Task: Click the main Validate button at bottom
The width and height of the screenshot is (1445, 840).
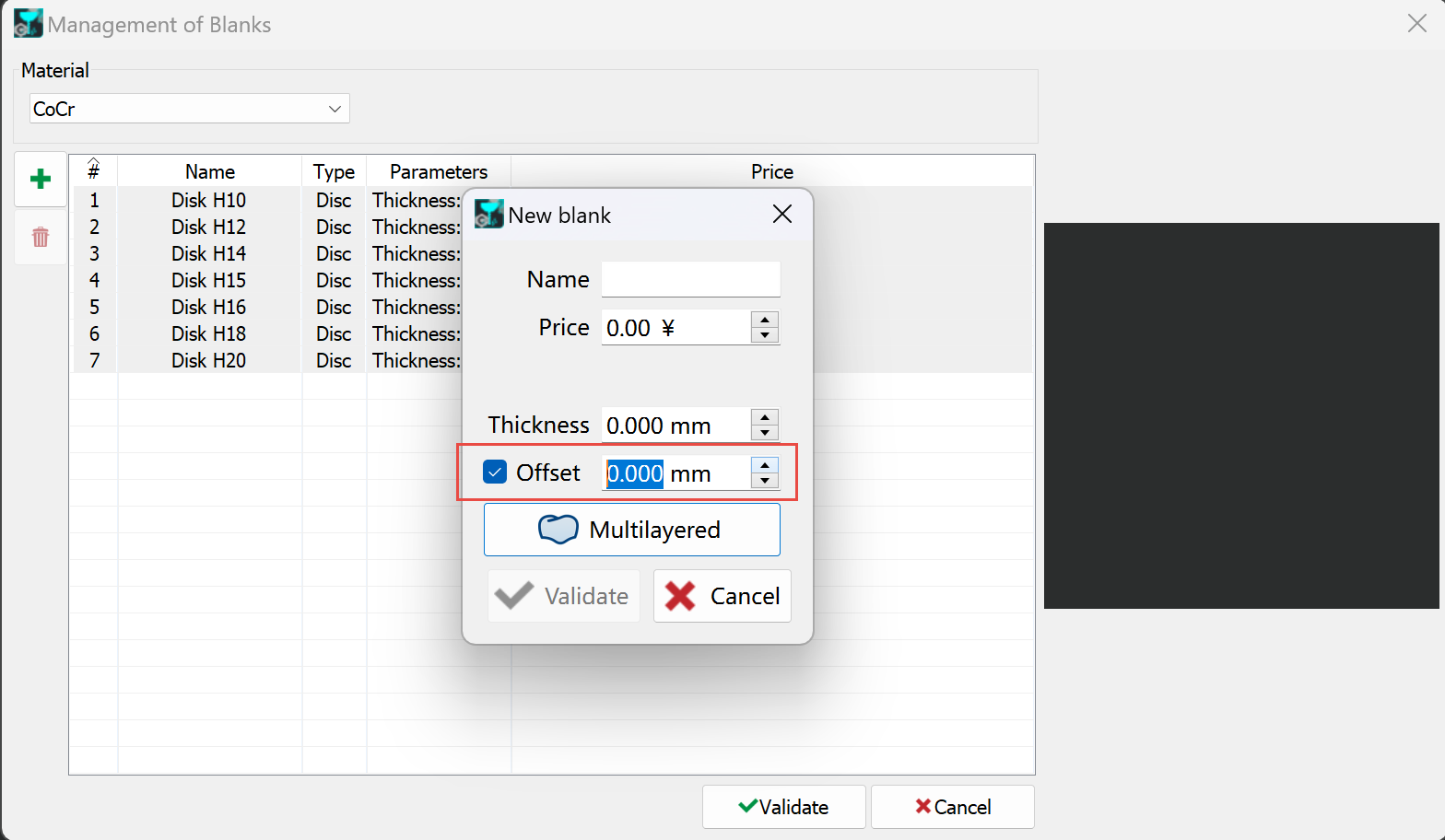Action: 784,807
